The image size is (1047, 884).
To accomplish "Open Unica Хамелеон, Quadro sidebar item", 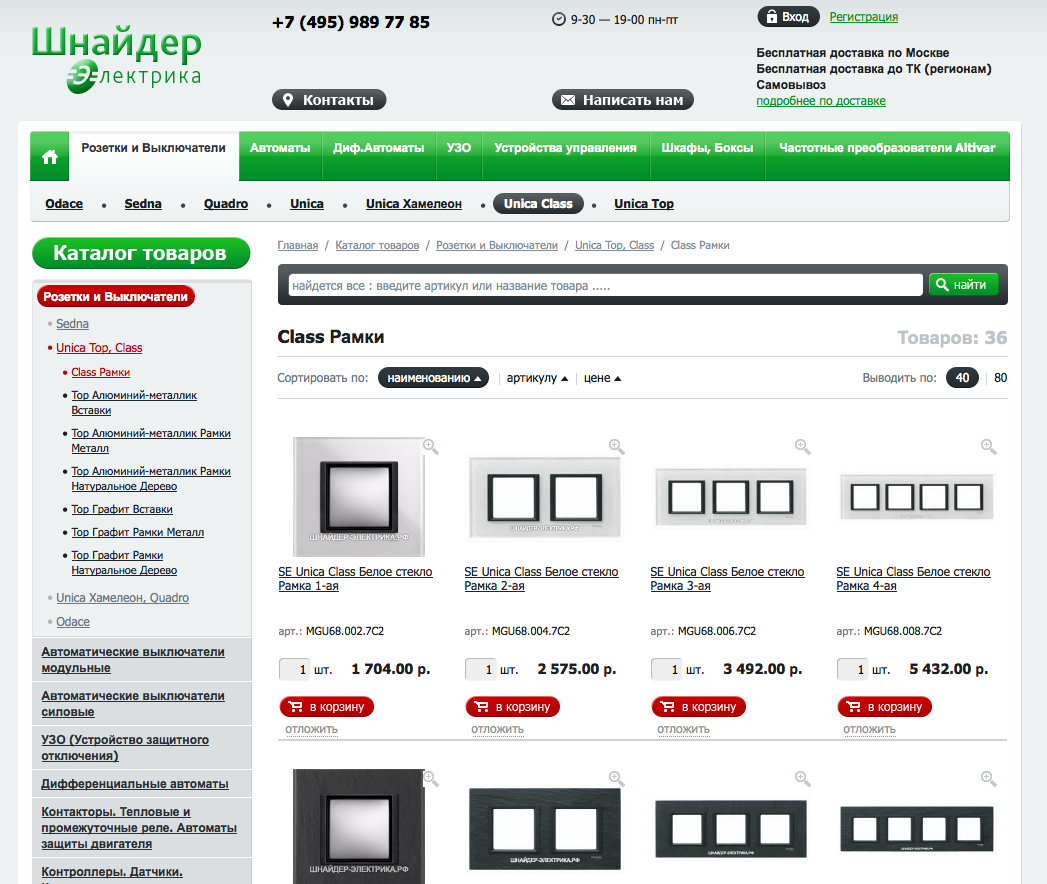I will (x=122, y=598).
